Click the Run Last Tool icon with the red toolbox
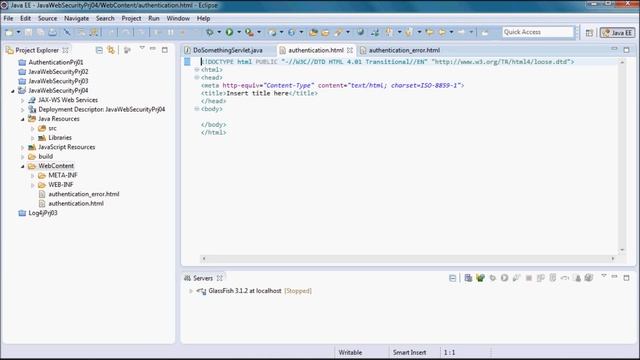The image size is (640, 360). click(x=249, y=32)
